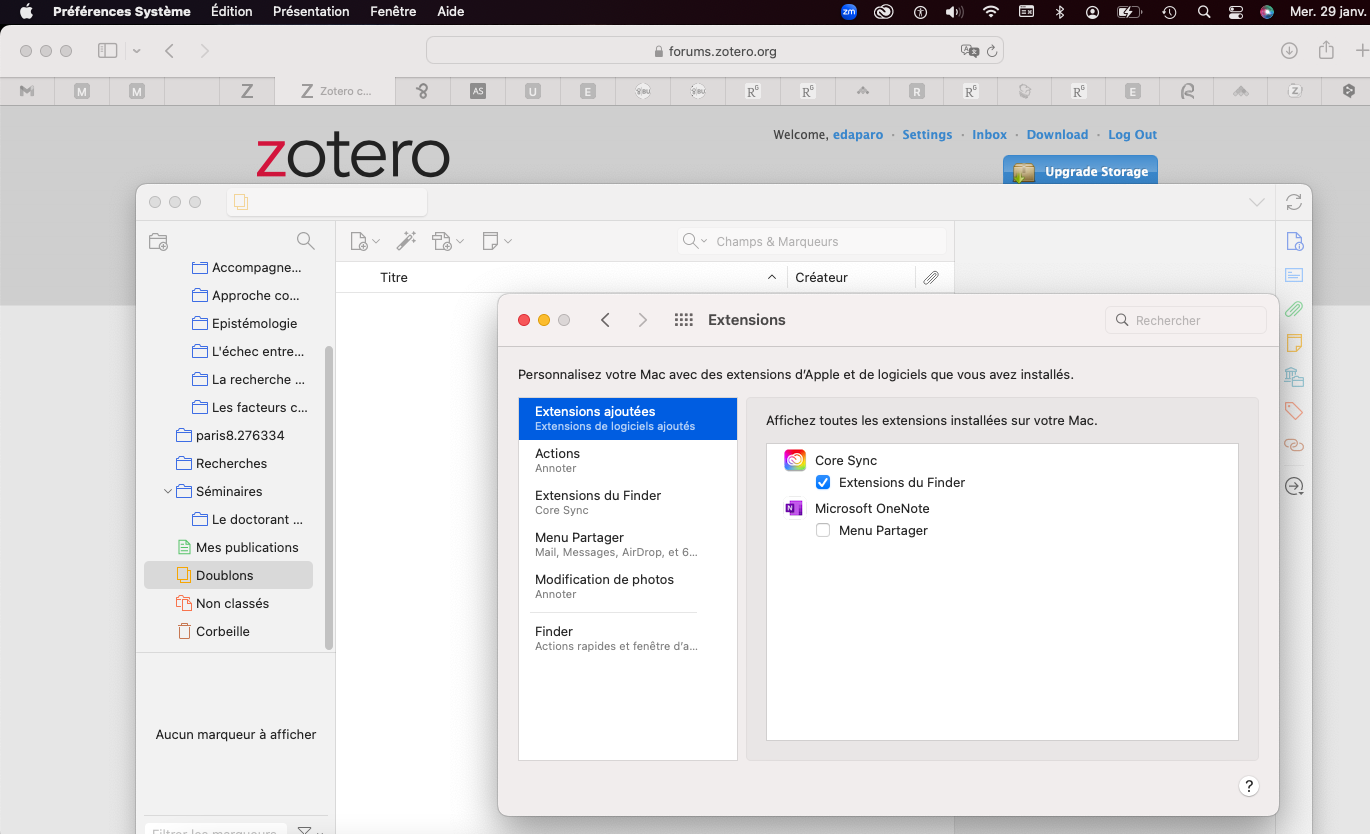This screenshot has width=1370, height=834.
Task: Open New Item dropdown in Zotero
Action: [365, 241]
